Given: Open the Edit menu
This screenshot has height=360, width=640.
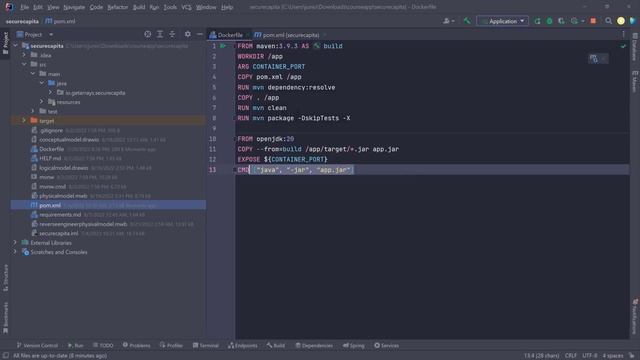Looking at the screenshot, I should [x=38, y=7].
